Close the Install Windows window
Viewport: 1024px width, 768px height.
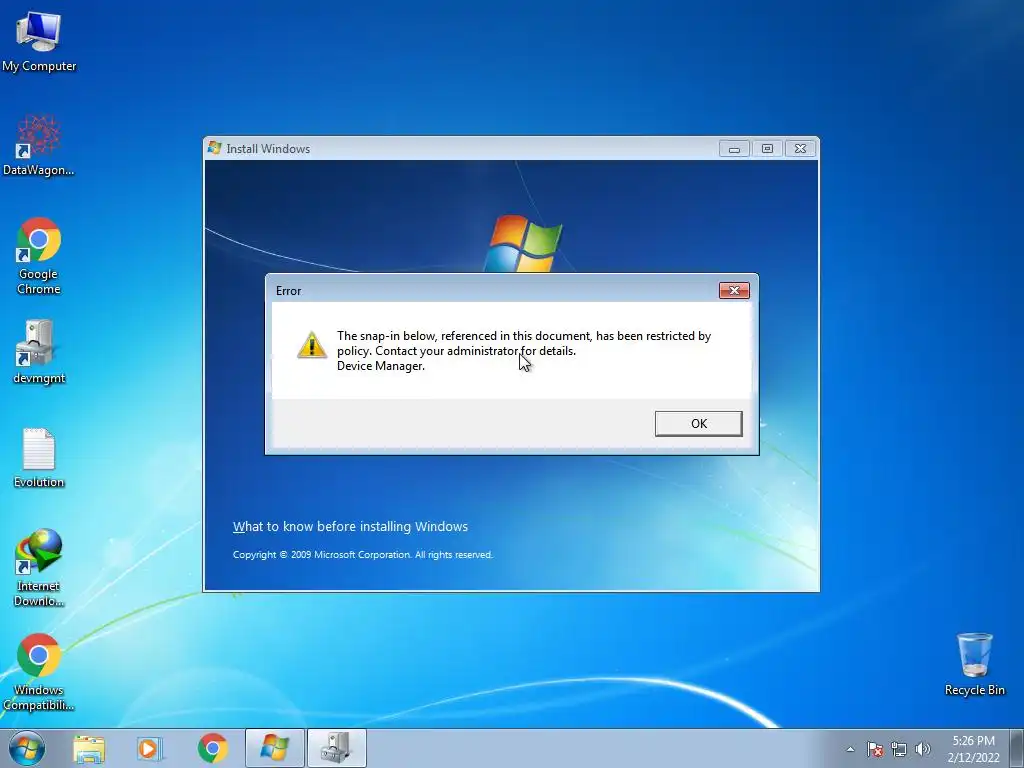click(x=800, y=149)
